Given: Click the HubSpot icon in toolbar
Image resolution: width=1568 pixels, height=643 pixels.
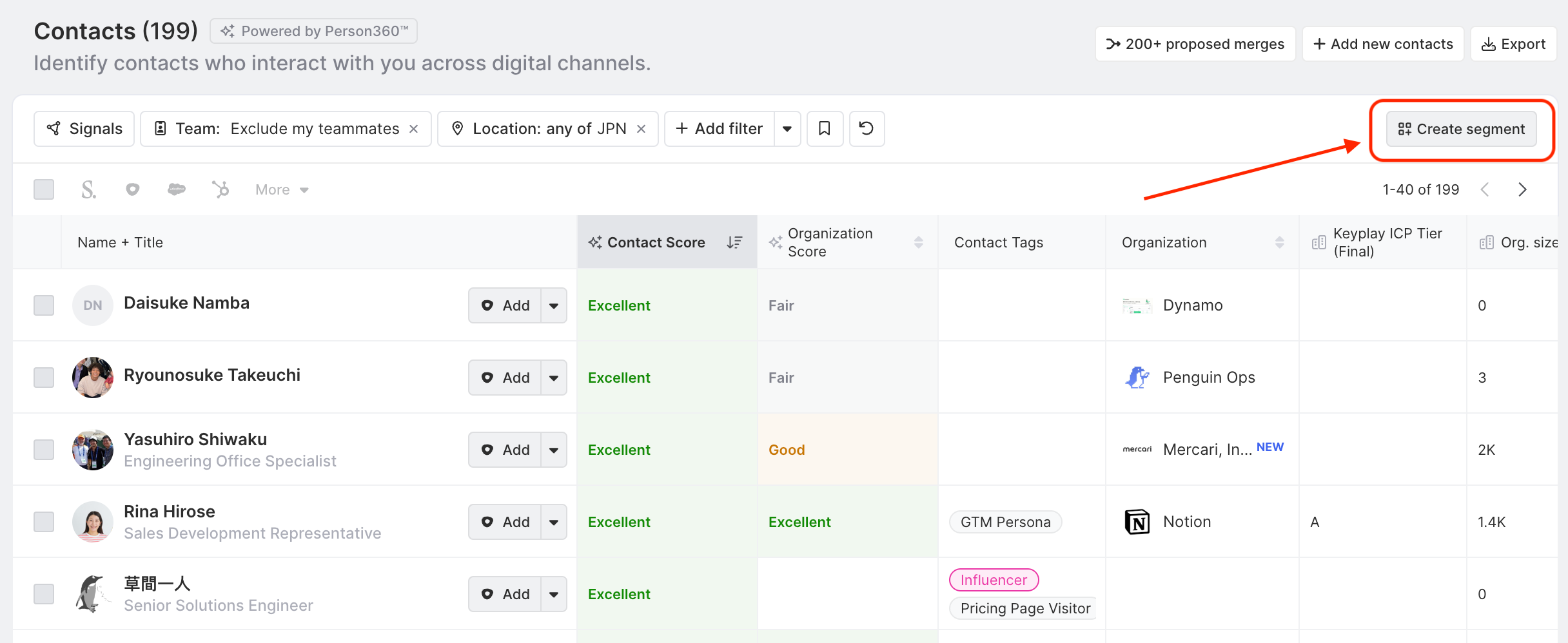Looking at the screenshot, I should tap(220, 189).
